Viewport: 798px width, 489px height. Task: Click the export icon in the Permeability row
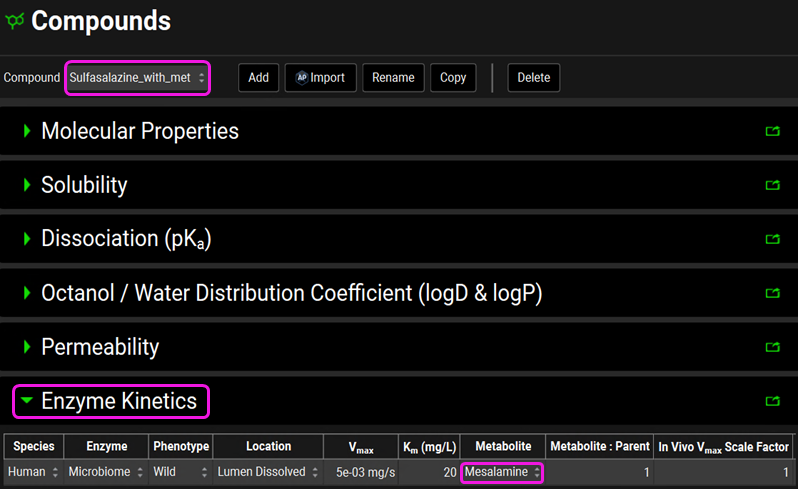[x=771, y=347]
